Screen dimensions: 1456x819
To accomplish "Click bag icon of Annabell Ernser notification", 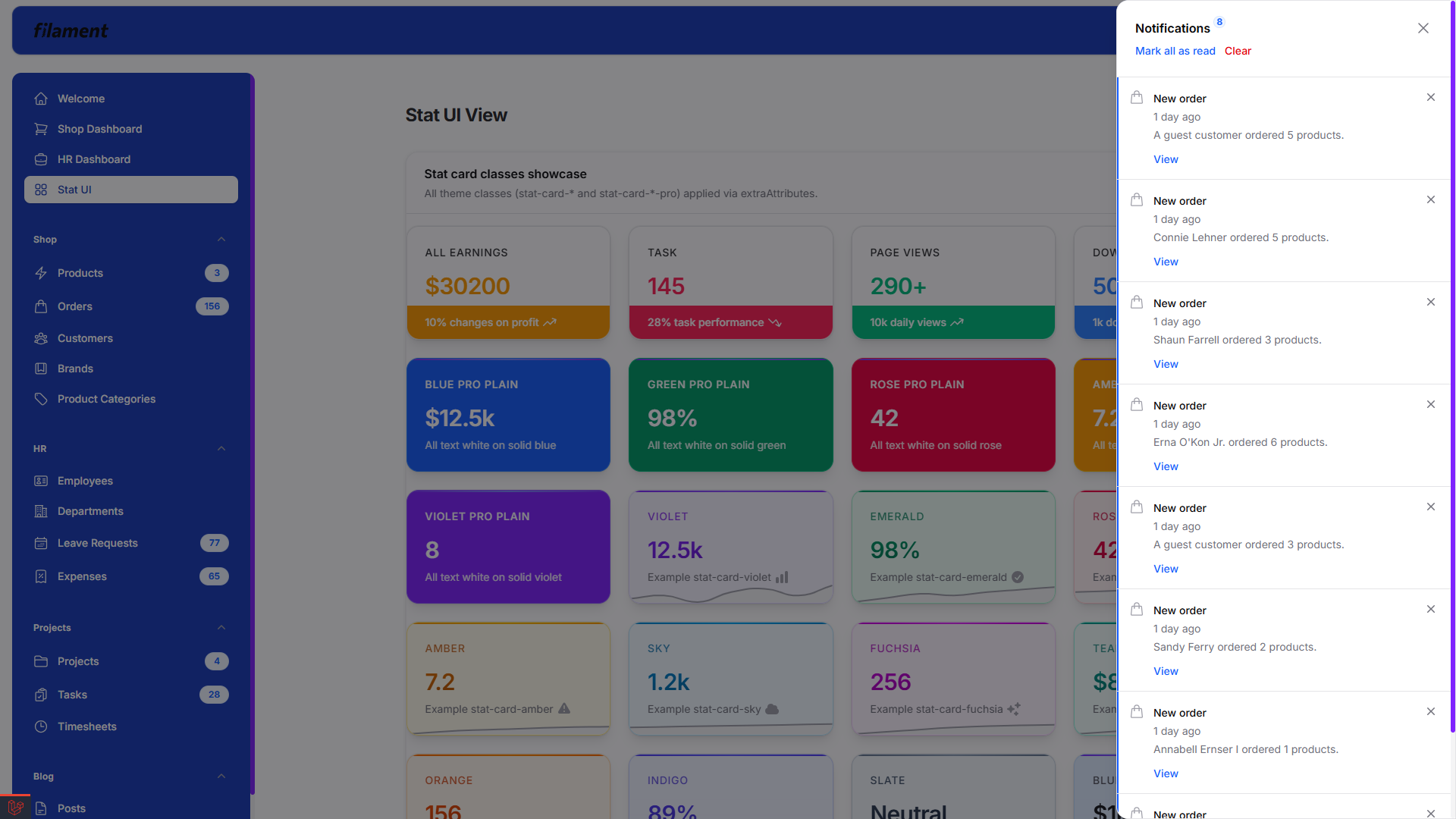I will tap(1137, 711).
